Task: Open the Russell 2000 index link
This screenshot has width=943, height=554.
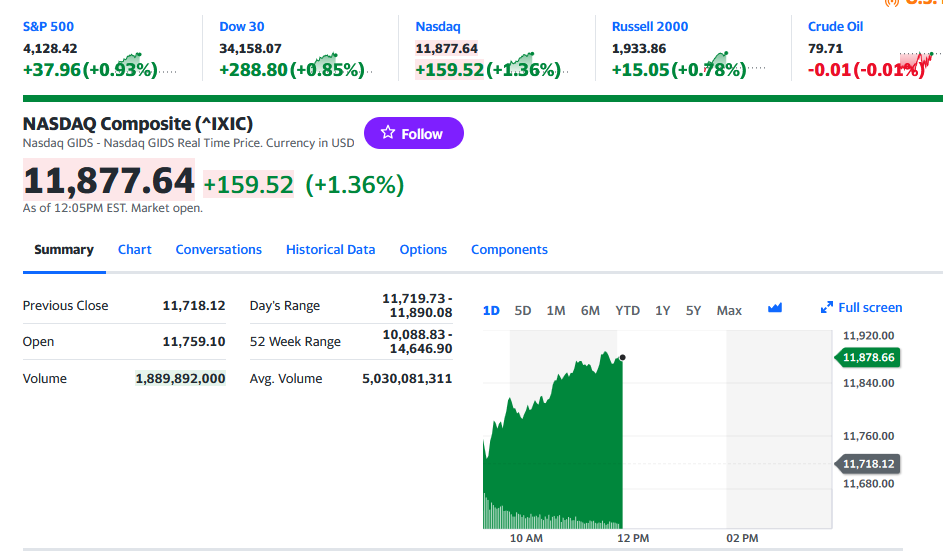Action: click(x=650, y=26)
